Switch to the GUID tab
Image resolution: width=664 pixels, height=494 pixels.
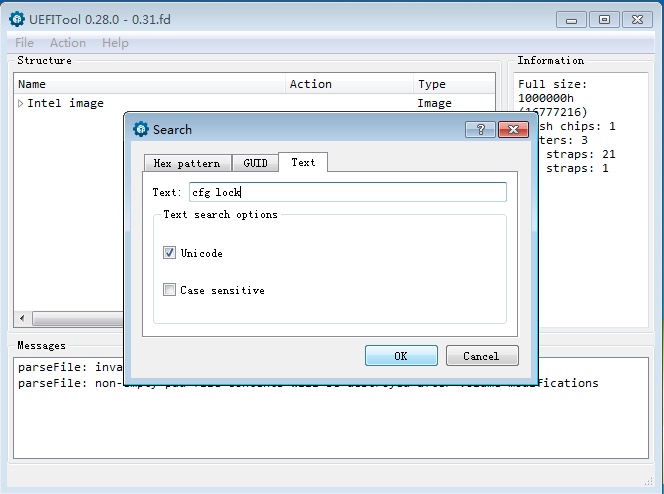click(255, 163)
